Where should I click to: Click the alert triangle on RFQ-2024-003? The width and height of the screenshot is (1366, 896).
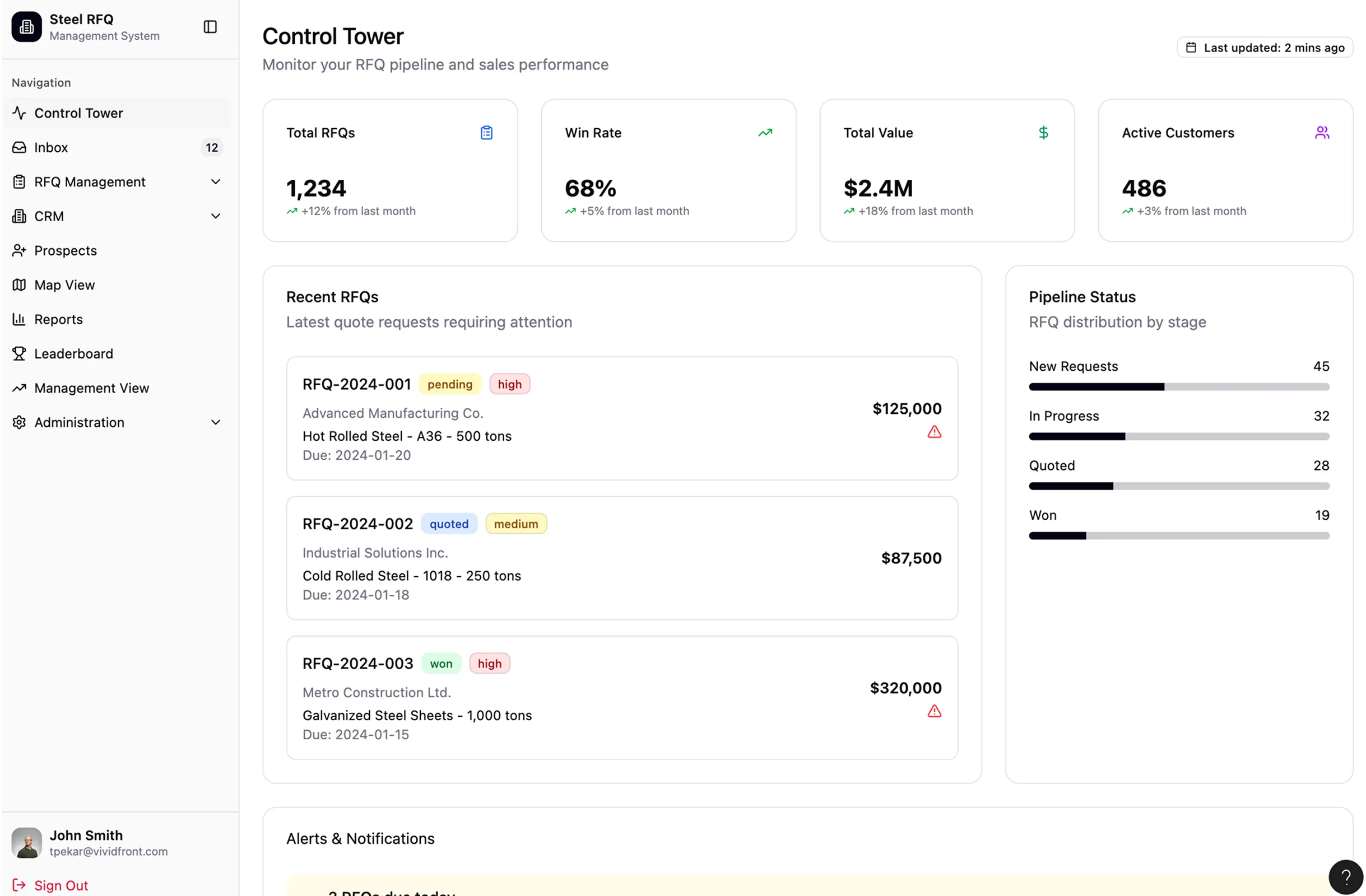coord(934,711)
